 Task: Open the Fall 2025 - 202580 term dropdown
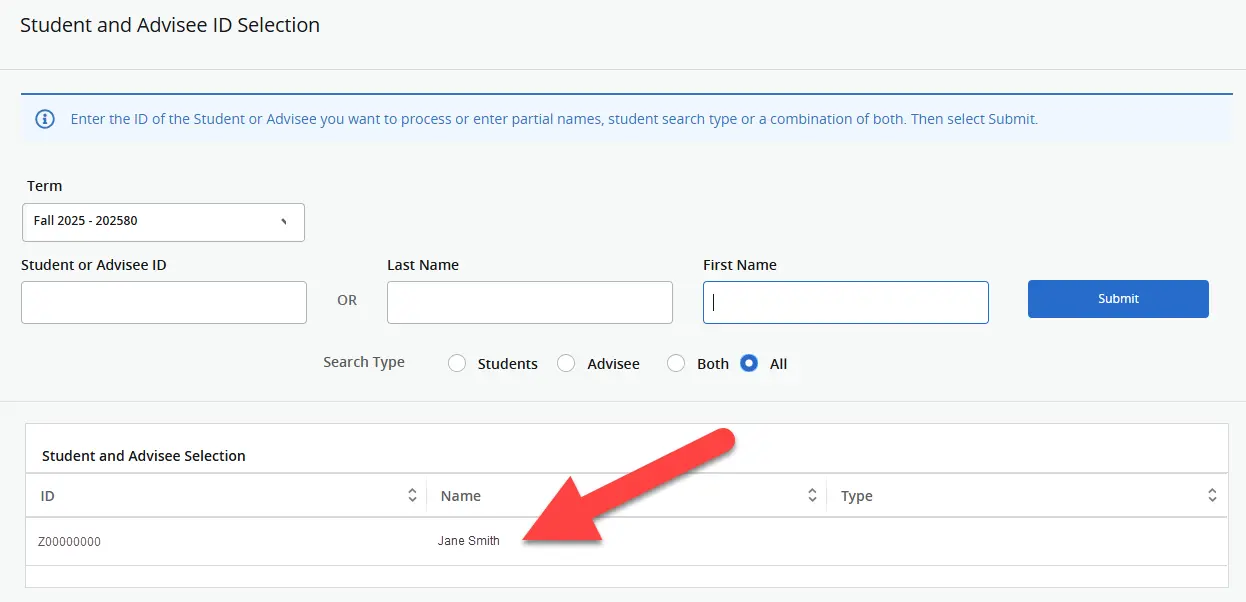163,222
